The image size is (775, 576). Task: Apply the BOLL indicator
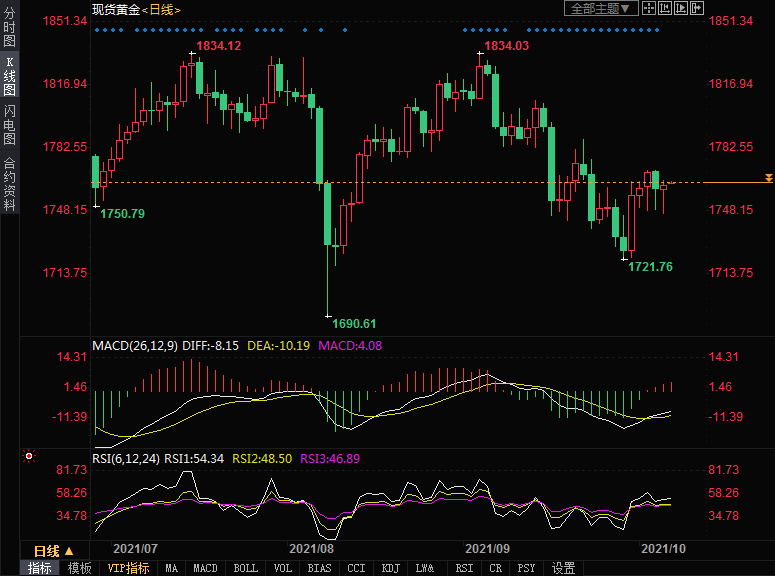[x=245, y=568]
